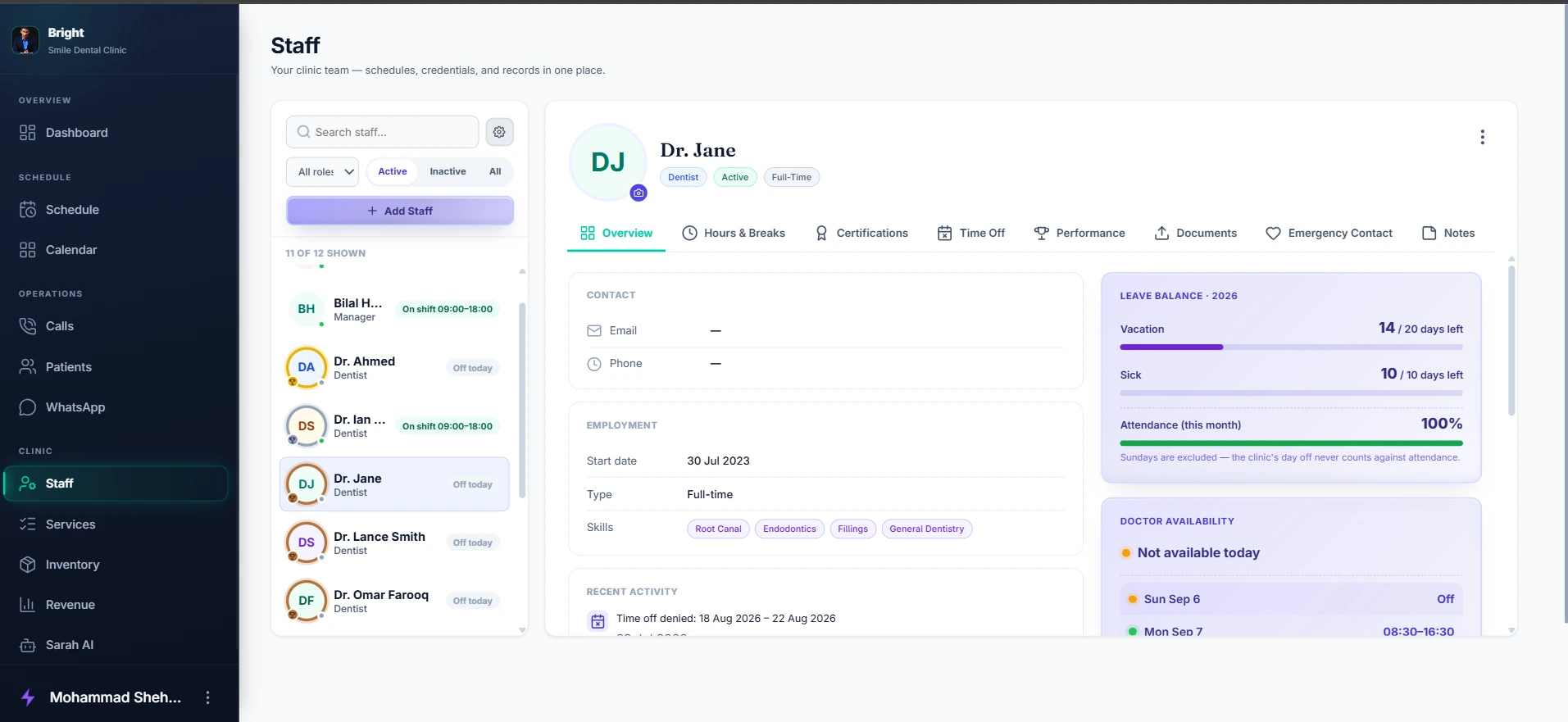
Task: Open the Documents tab
Action: pos(1196,234)
